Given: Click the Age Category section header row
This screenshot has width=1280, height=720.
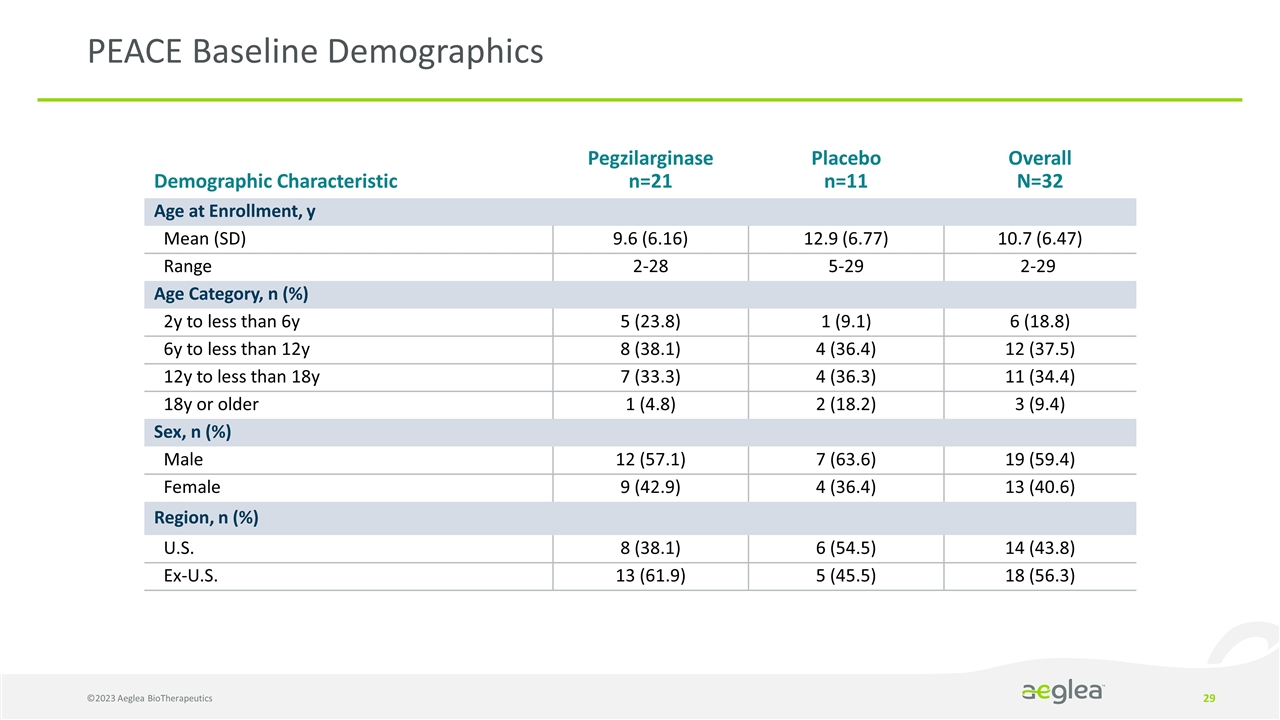Looking at the screenshot, I should pos(230,294).
